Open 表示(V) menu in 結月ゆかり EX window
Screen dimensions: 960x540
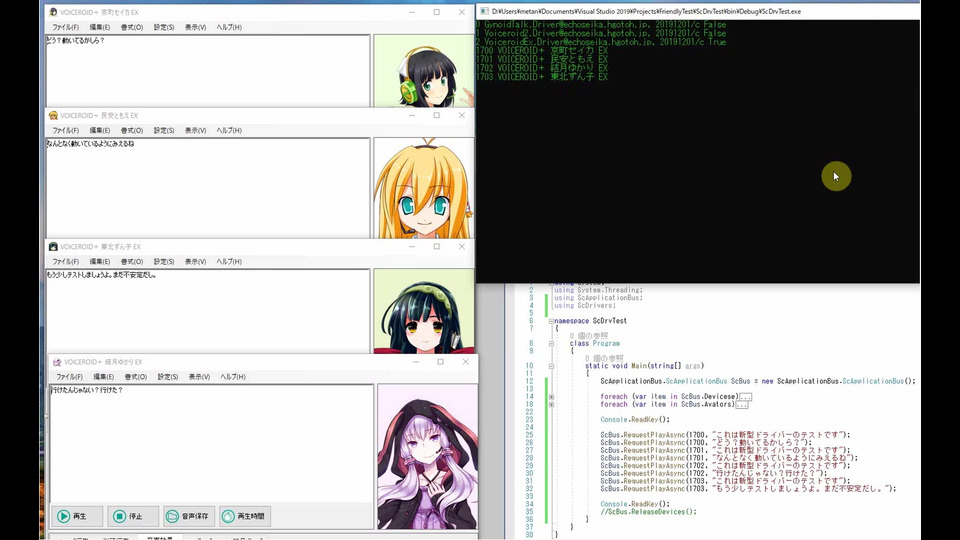(x=199, y=377)
